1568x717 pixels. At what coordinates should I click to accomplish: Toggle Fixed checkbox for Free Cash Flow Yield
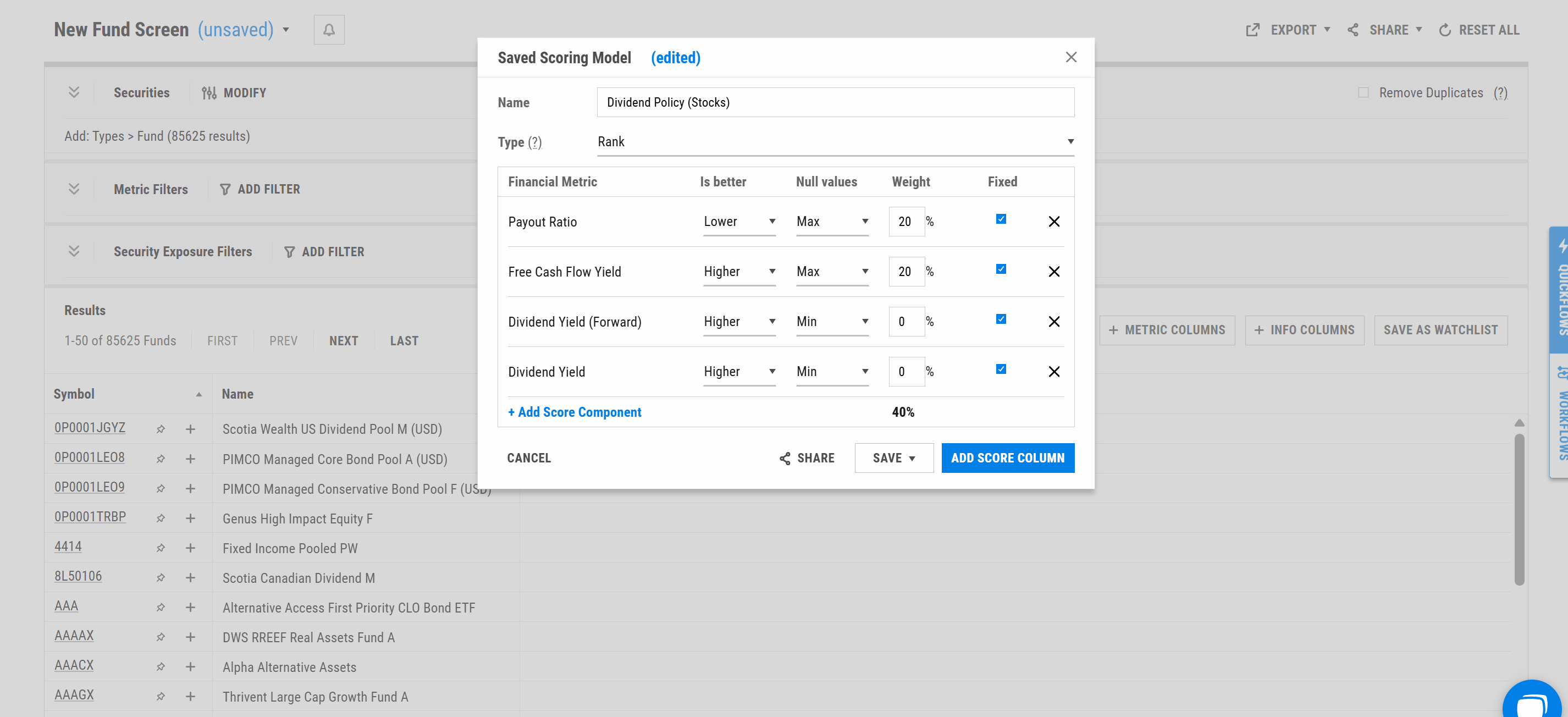tap(1001, 269)
